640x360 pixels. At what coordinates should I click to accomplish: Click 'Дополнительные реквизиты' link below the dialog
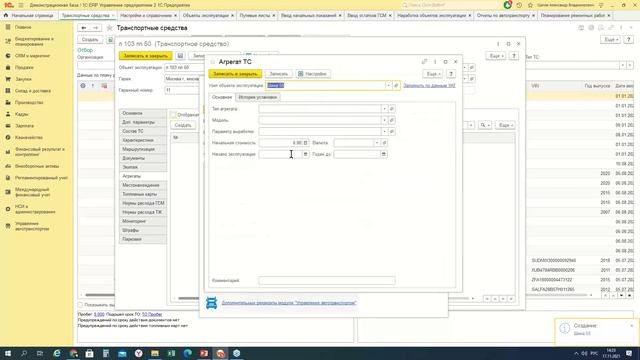[x=289, y=303]
